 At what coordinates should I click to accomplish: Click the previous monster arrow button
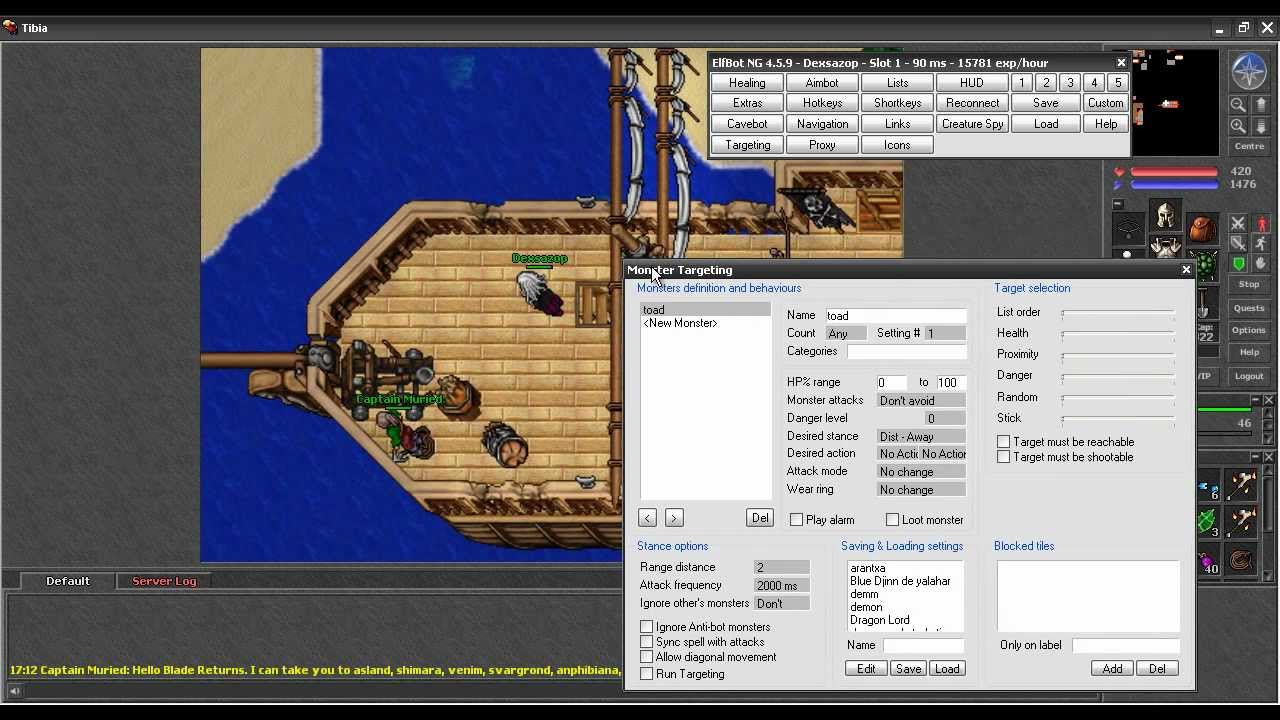648,518
